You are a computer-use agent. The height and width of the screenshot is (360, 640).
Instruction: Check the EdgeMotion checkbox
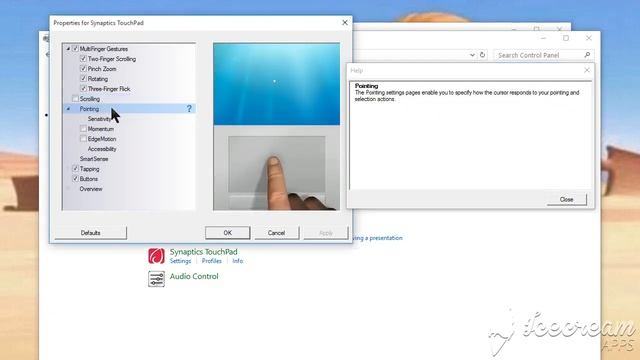tap(83, 139)
